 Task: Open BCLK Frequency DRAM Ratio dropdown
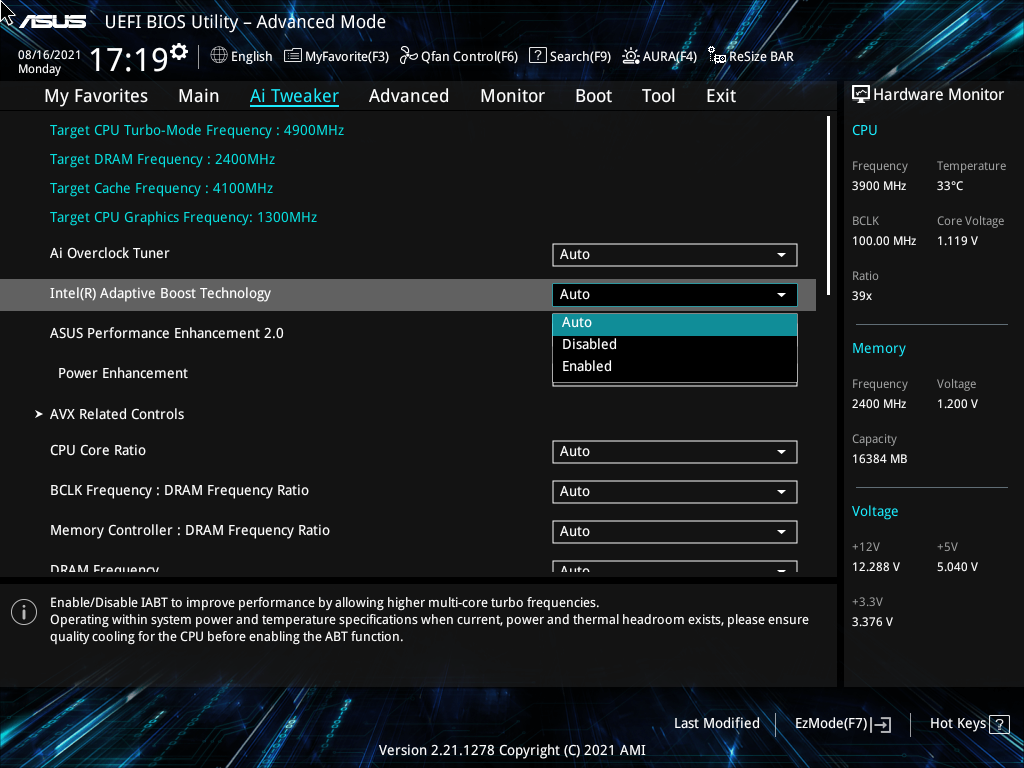(x=675, y=492)
